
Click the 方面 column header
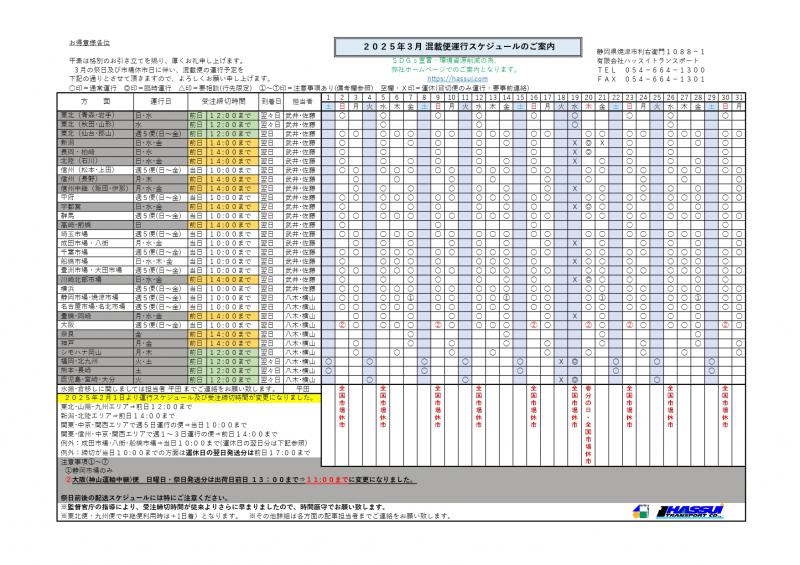click(x=95, y=102)
